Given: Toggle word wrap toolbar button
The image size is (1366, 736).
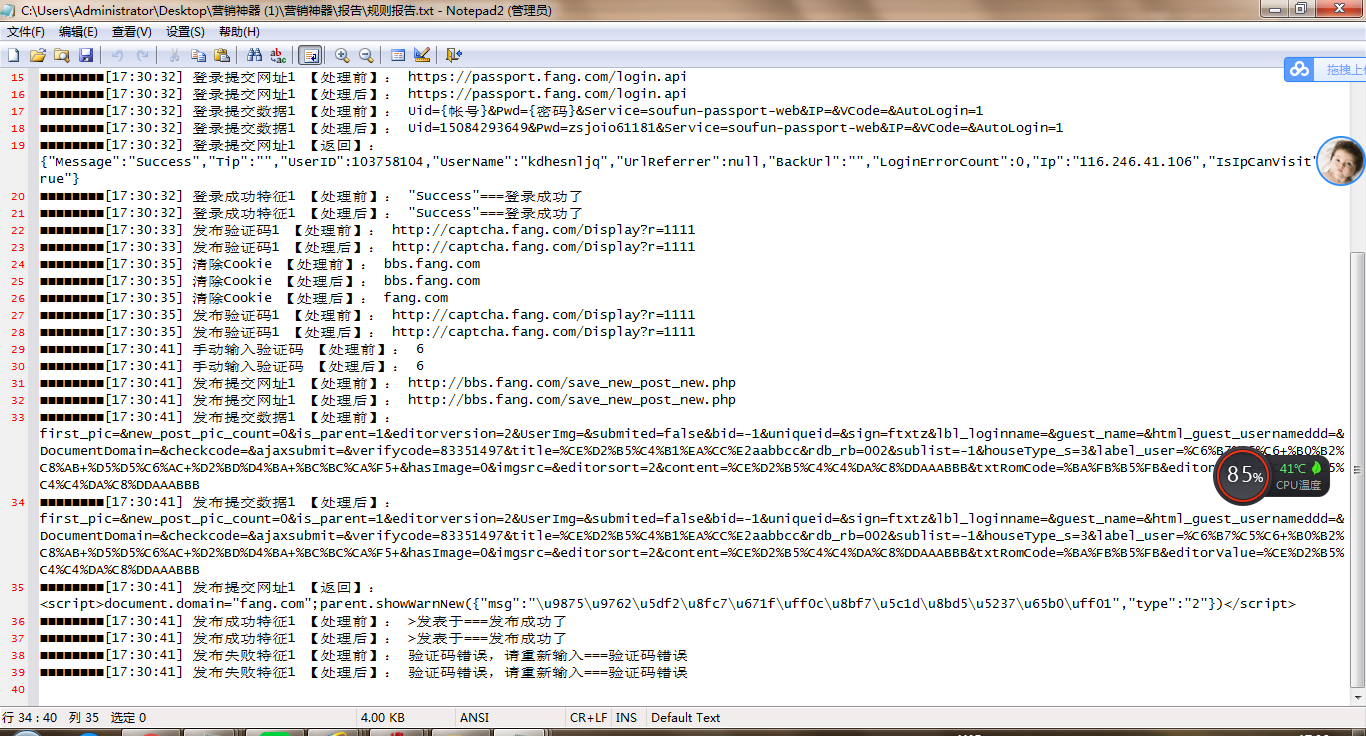Looking at the screenshot, I should coord(310,55).
